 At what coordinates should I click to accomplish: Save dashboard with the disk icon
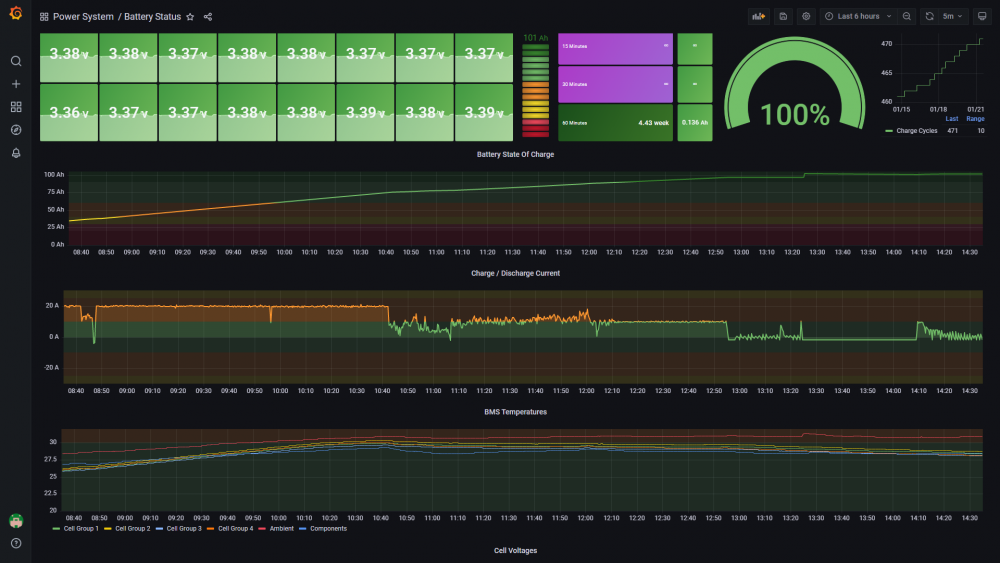[x=783, y=17]
